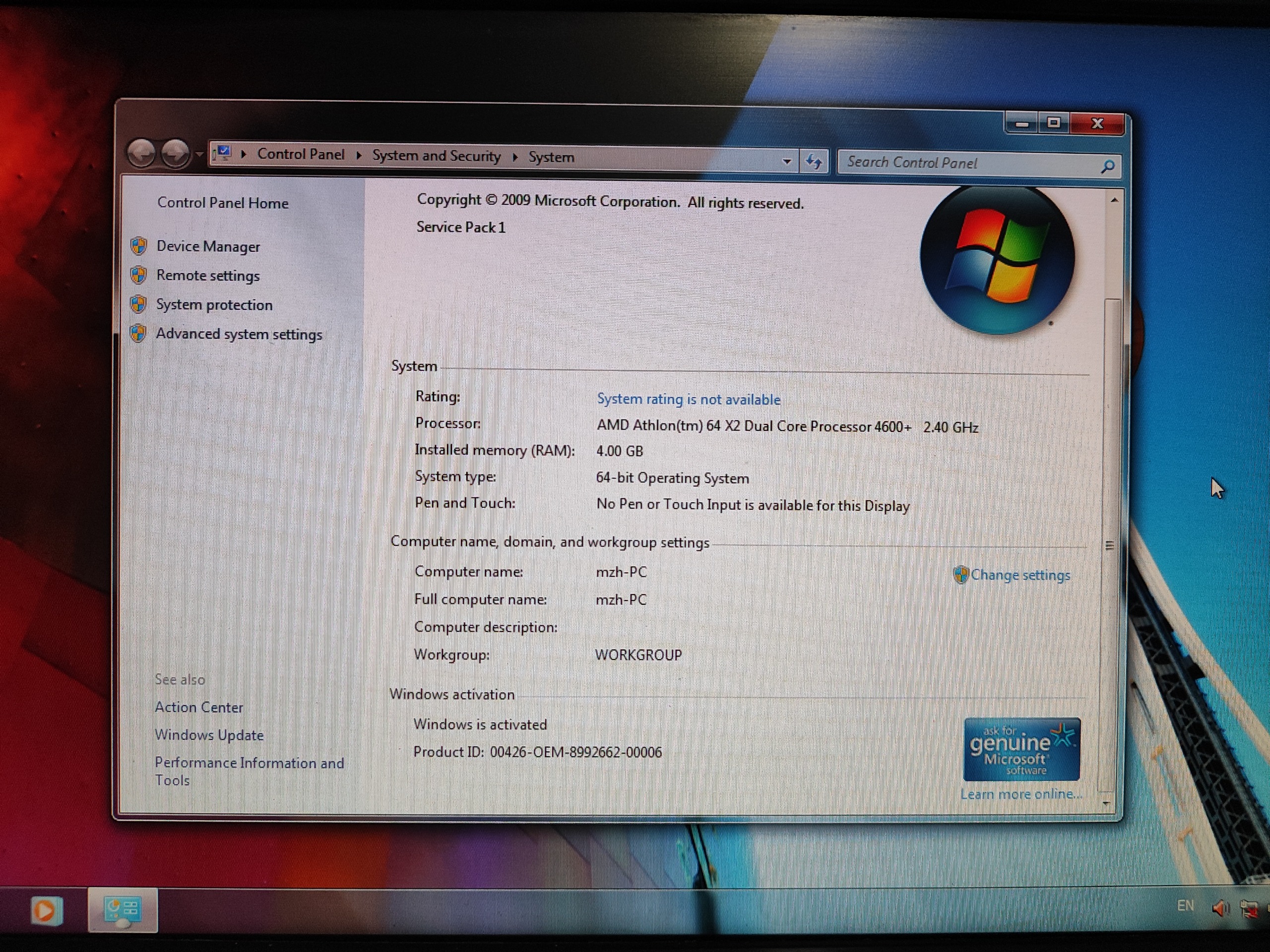Open Advanced system settings
The height and width of the screenshot is (952, 1270).
[x=239, y=334]
